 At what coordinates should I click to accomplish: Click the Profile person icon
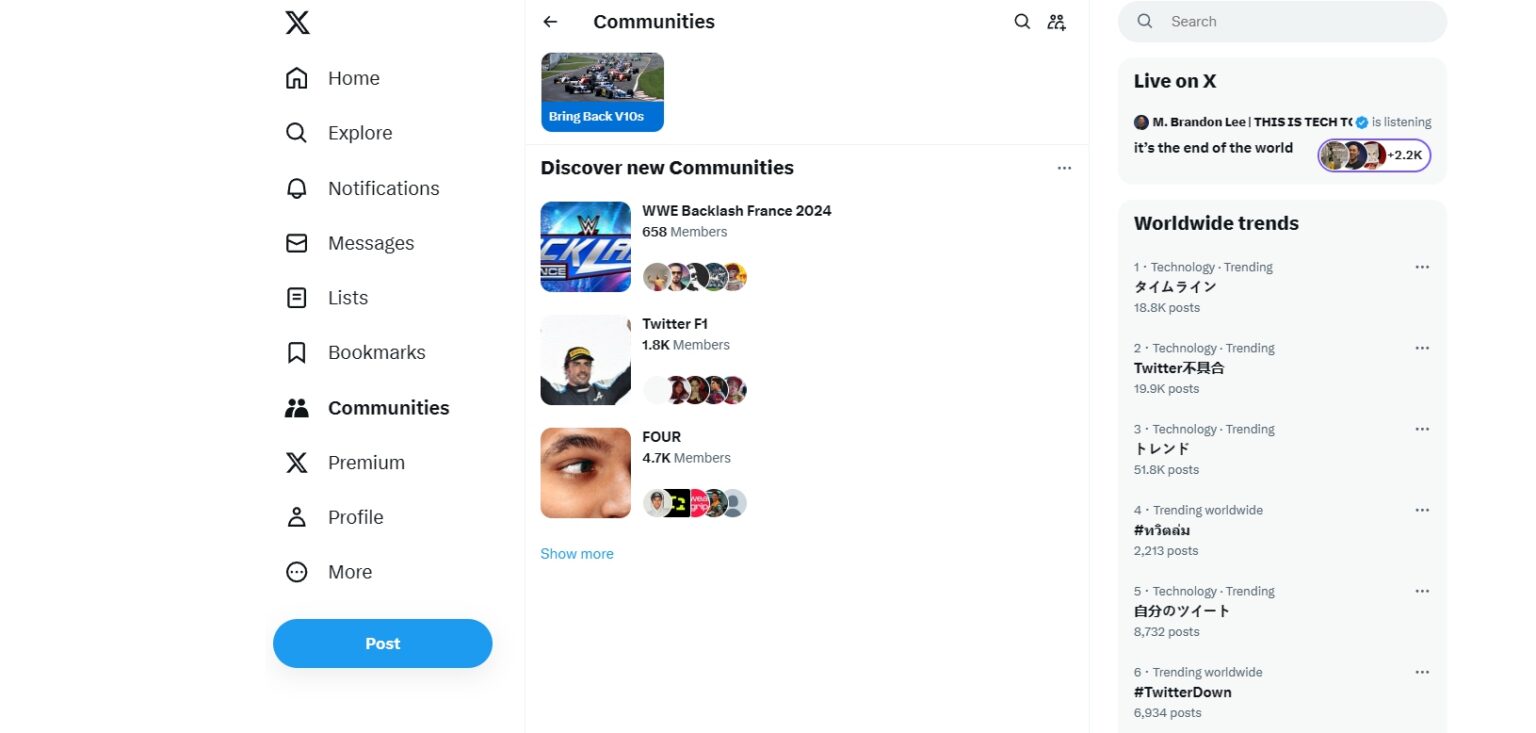[x=296, y=517]
